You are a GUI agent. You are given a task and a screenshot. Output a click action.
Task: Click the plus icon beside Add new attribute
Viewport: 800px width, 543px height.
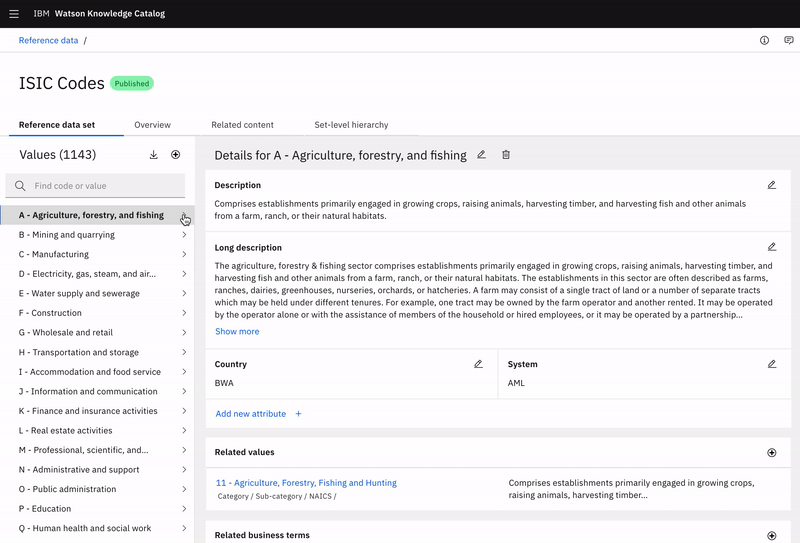(x=298, y=414)
